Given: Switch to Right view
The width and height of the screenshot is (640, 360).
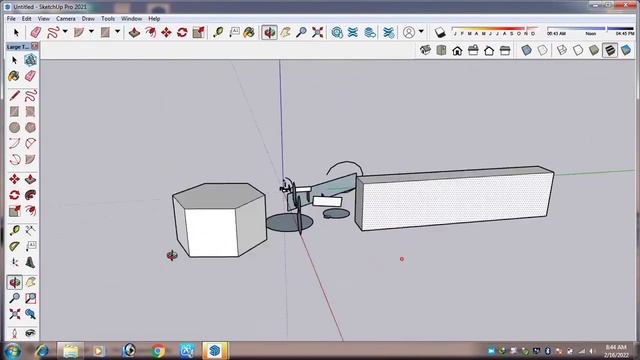Looking at the screenshot, I should tap(473, 50).
